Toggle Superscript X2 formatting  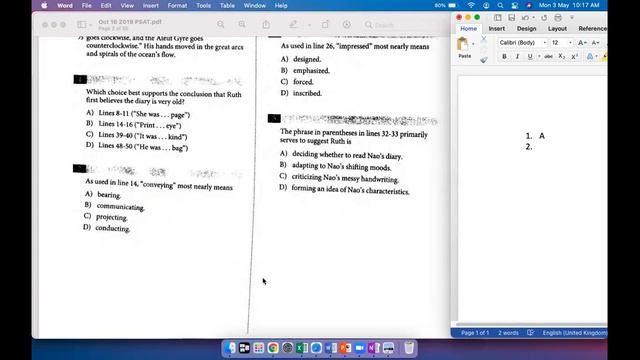click(575, 56)
